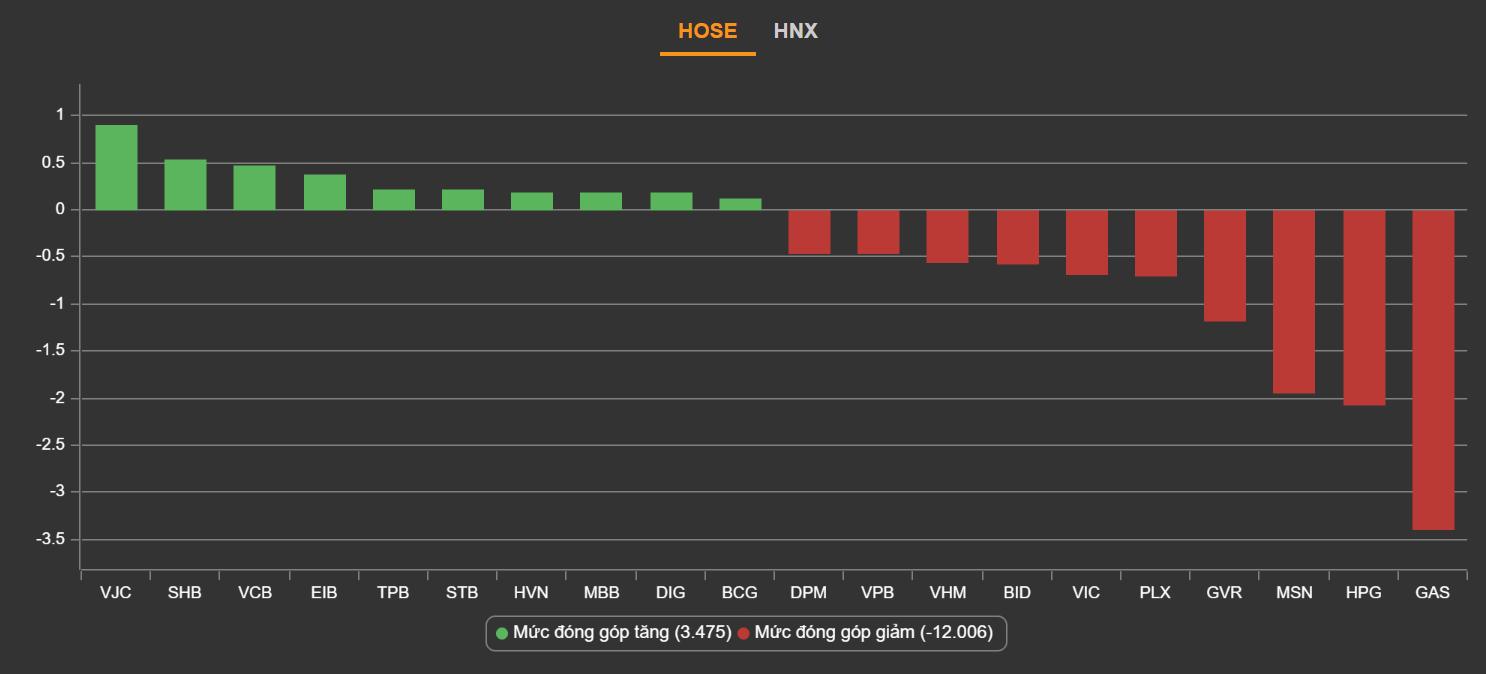Image resolution: width=1486 pixels, height=674 pixels.
Task: Select the HPG red bar
Action: click(x=1364, y=308)
